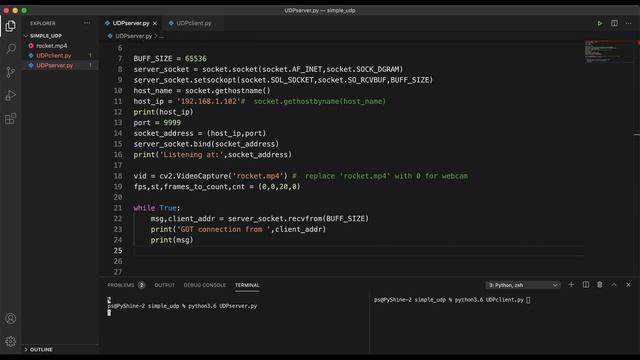Select the Terminal panel tab

(x=247, y=285)
